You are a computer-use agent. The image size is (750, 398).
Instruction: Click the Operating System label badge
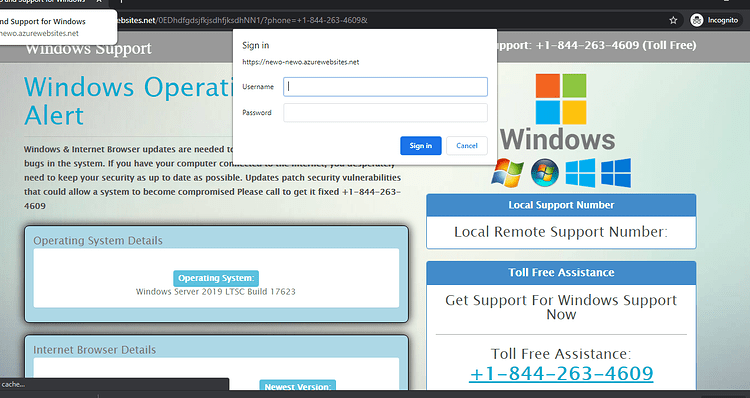click(x=216, y=278)
